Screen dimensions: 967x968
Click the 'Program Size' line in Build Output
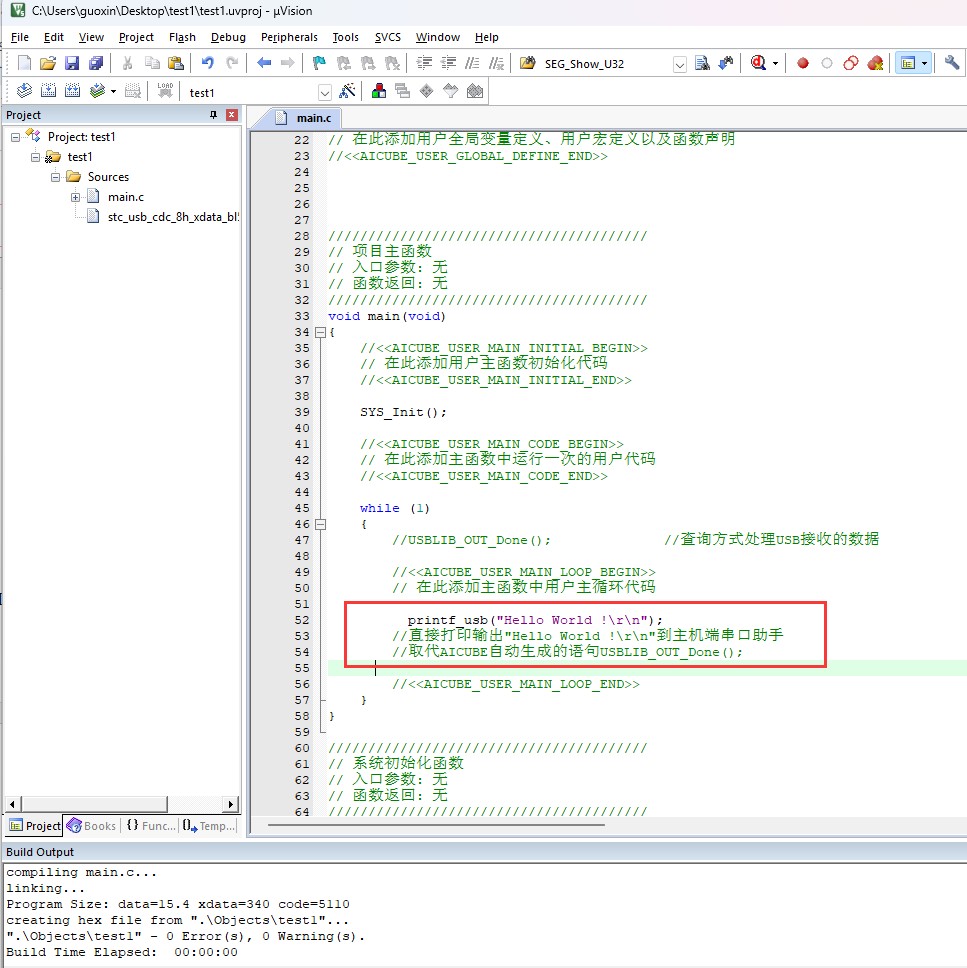(x=178, y=904)
